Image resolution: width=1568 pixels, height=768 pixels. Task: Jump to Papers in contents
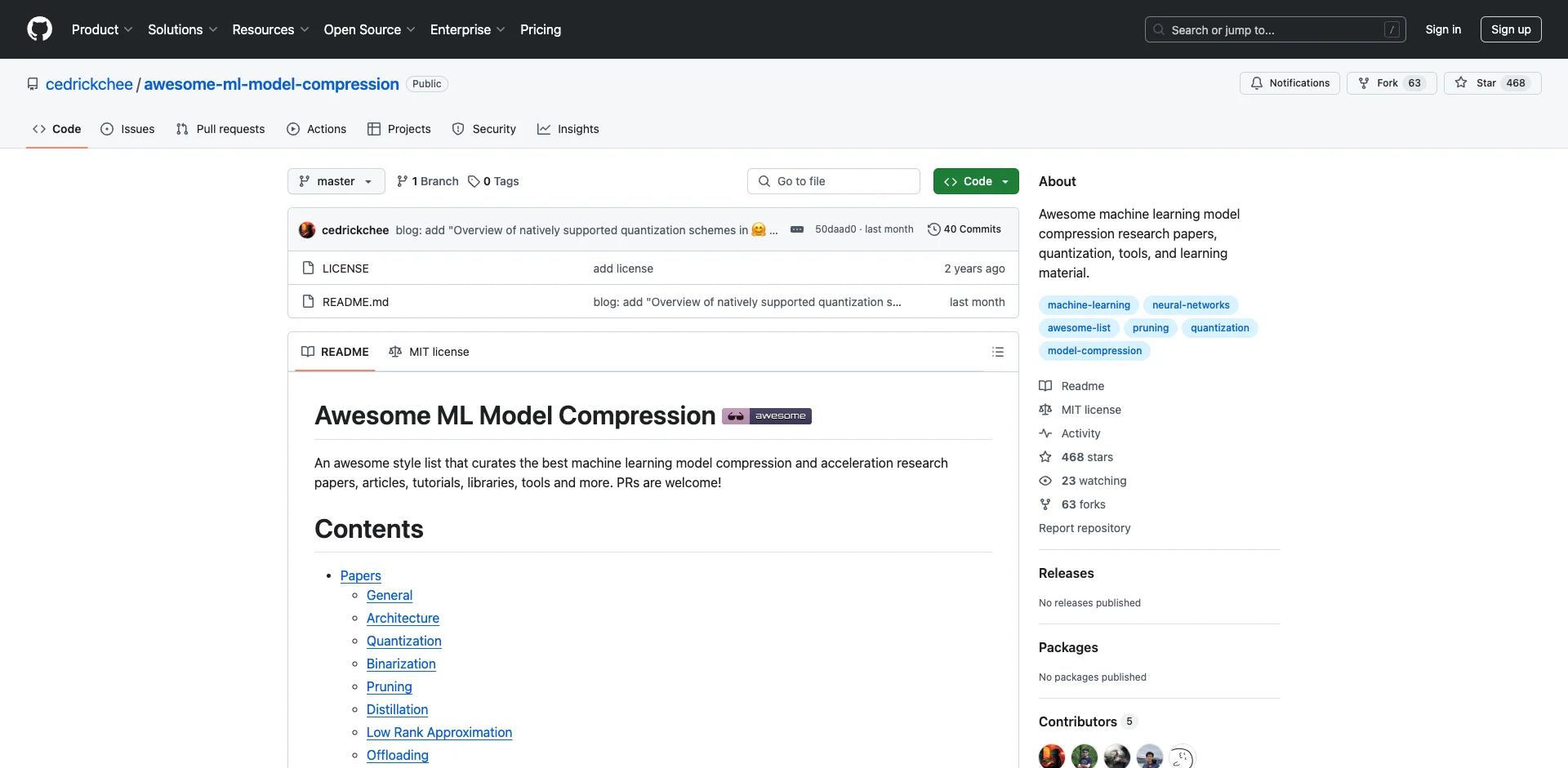point(360,575)
